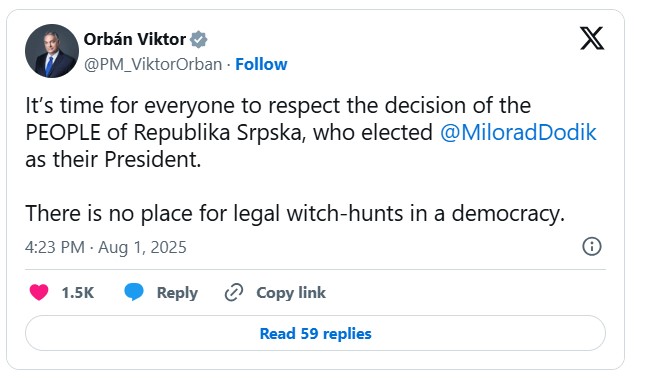The width and height of the screenshot is (645, 379).
Task: Open the circled info icon beside the timestamp
Action: (x=592, y=246)
